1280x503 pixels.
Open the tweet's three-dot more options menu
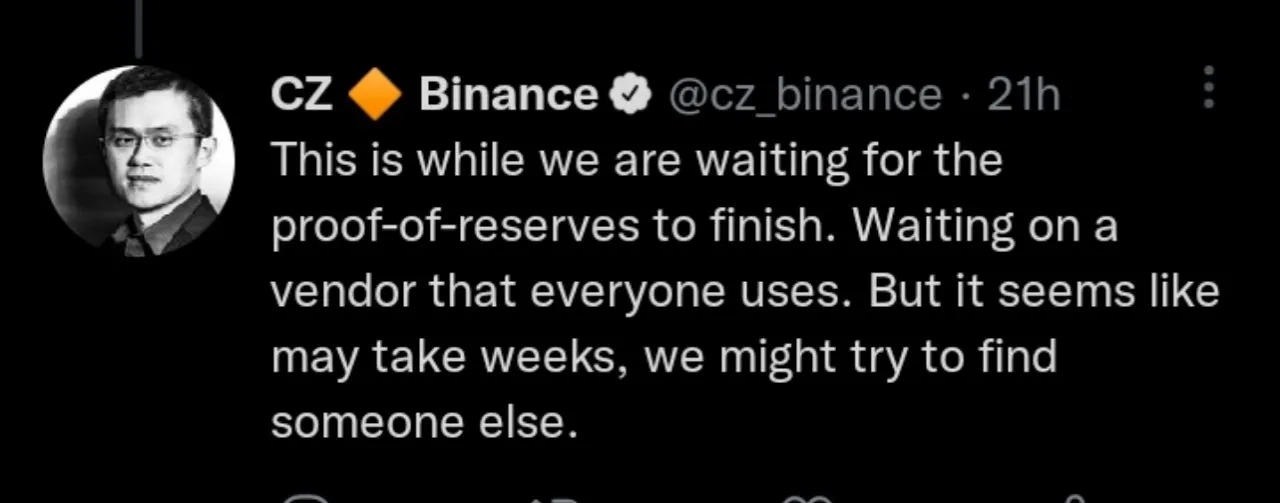click(x=1209, y=88)
